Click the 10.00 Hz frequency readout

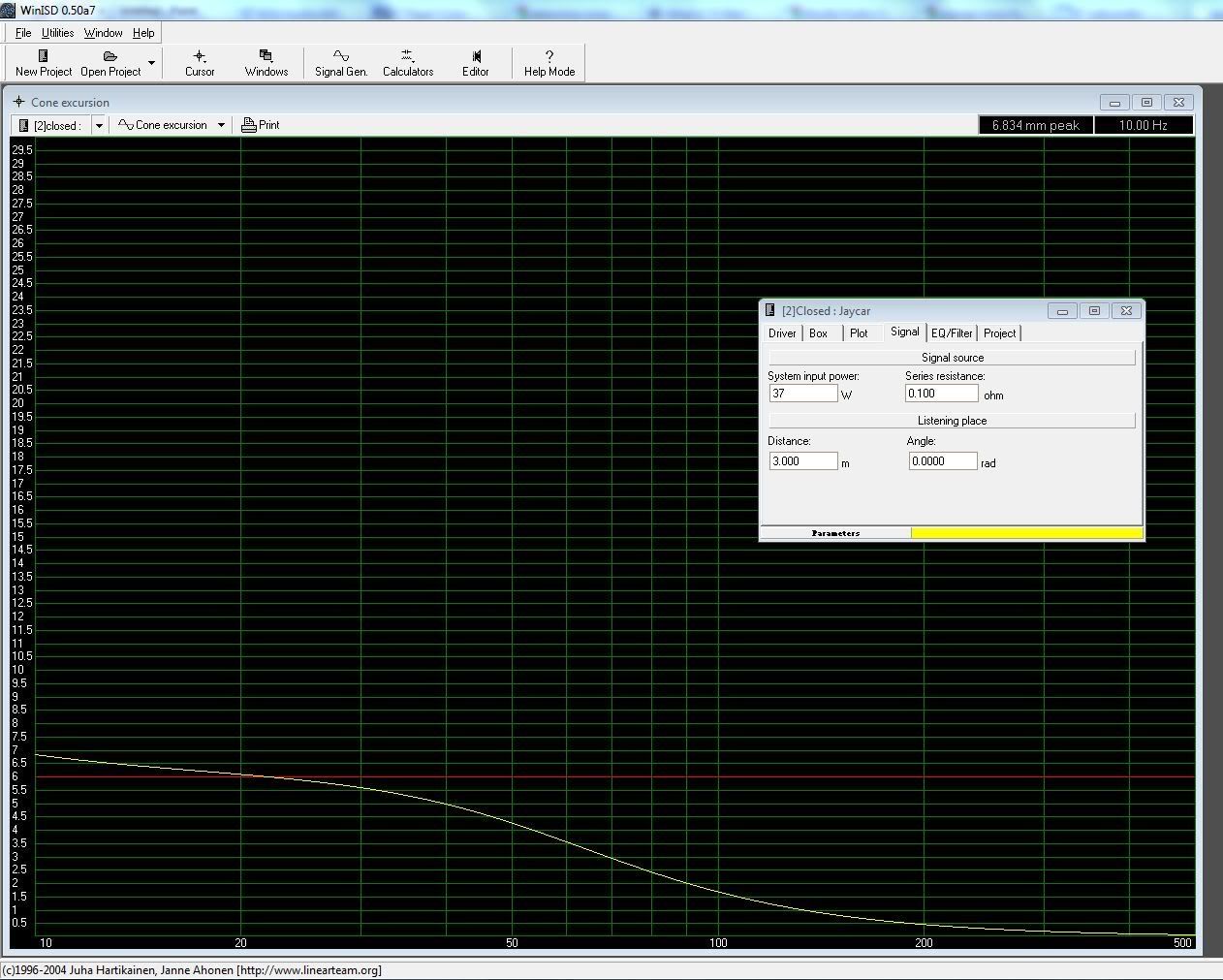1144,125
